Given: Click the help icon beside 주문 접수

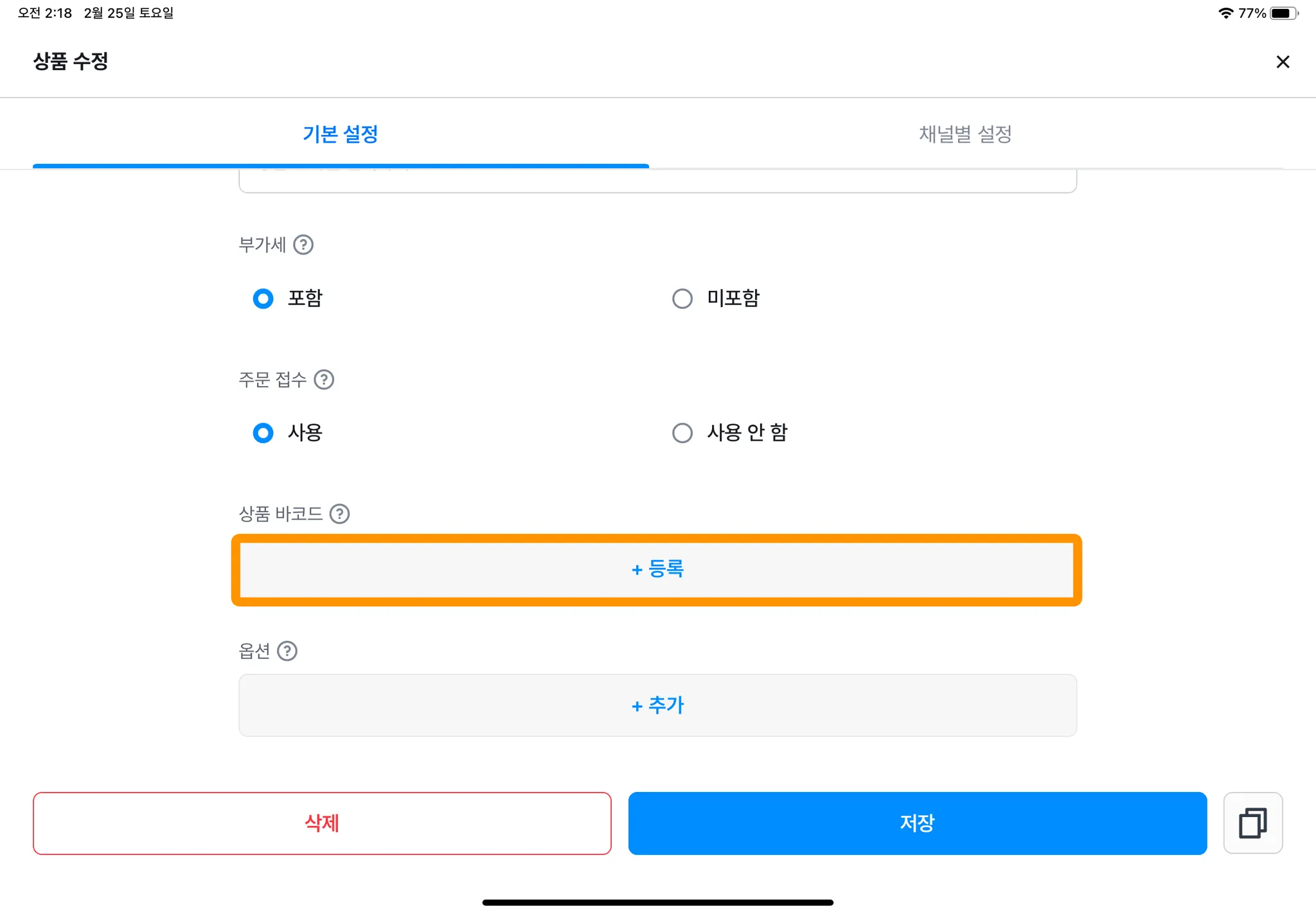Looking at the screenshot, I should [324, 380].
